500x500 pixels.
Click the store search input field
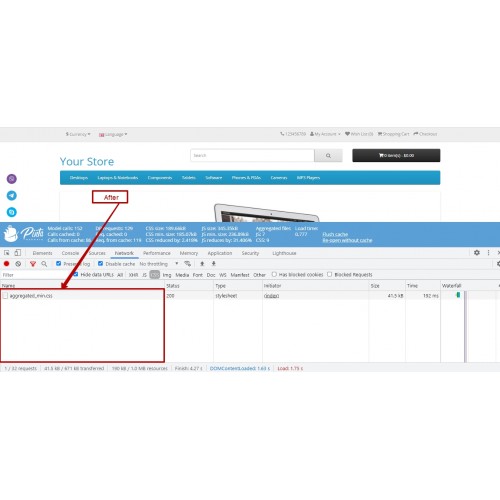pyautogui.click(x=252, y=155)
